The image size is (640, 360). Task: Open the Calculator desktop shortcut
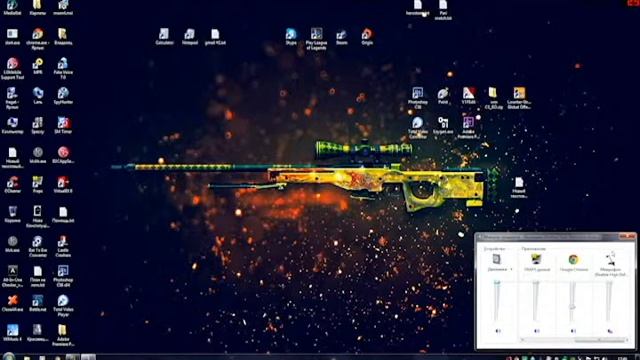click(x=164, y=35)
